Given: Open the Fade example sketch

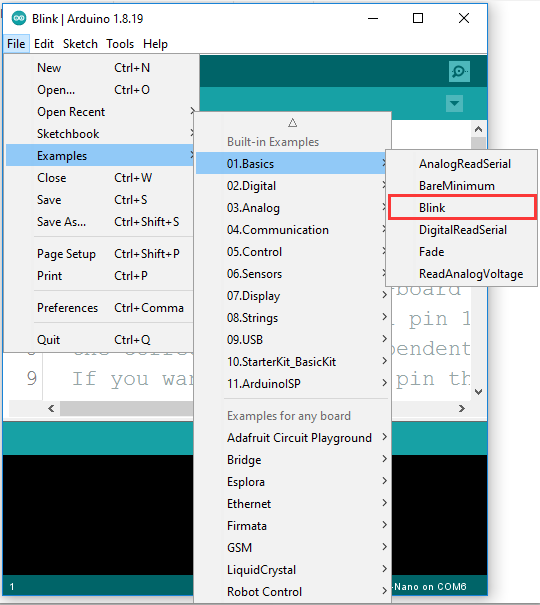Looking at the screenshot, I should [x=461, y=252].
